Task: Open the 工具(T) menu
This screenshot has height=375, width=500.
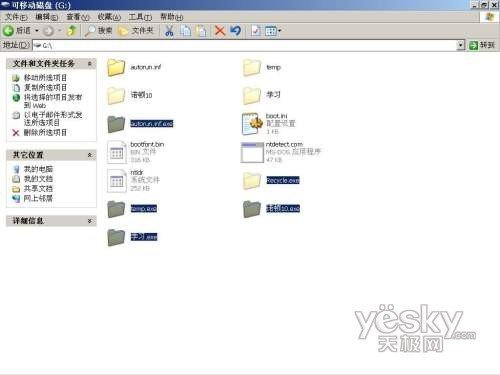Action: tap(140, 17)
